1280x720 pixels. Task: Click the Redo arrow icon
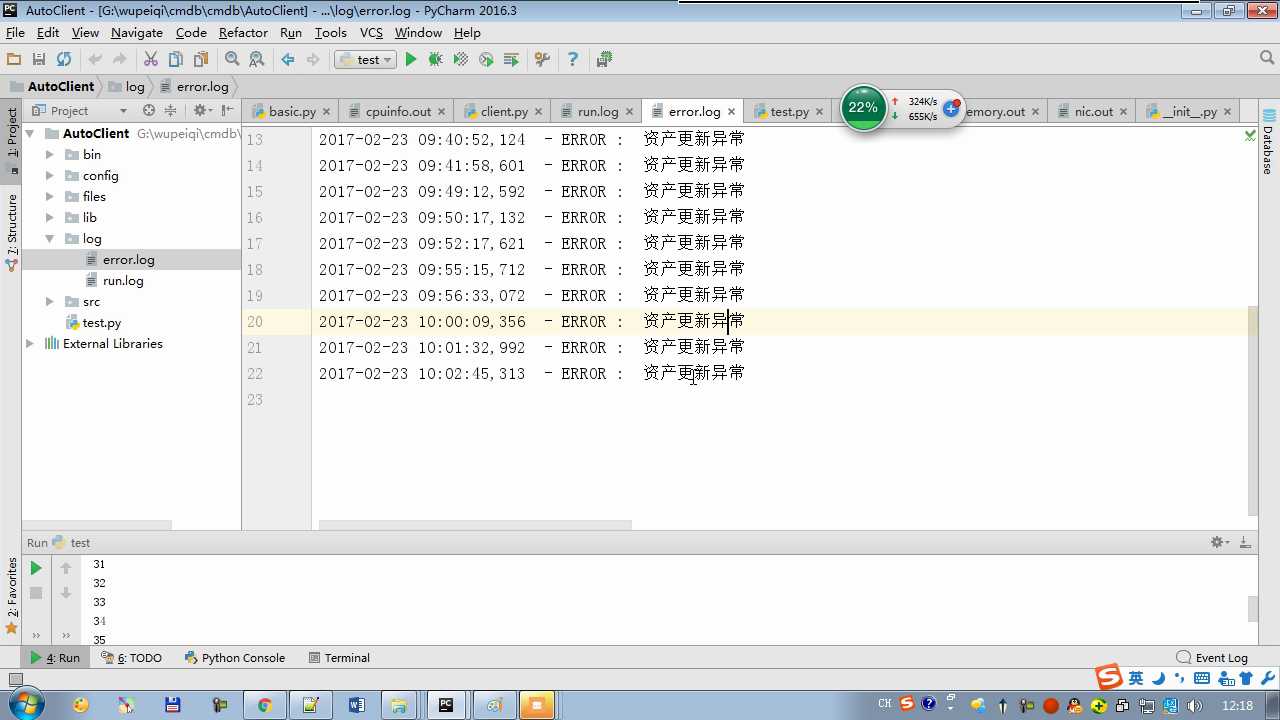pos(120,60)
